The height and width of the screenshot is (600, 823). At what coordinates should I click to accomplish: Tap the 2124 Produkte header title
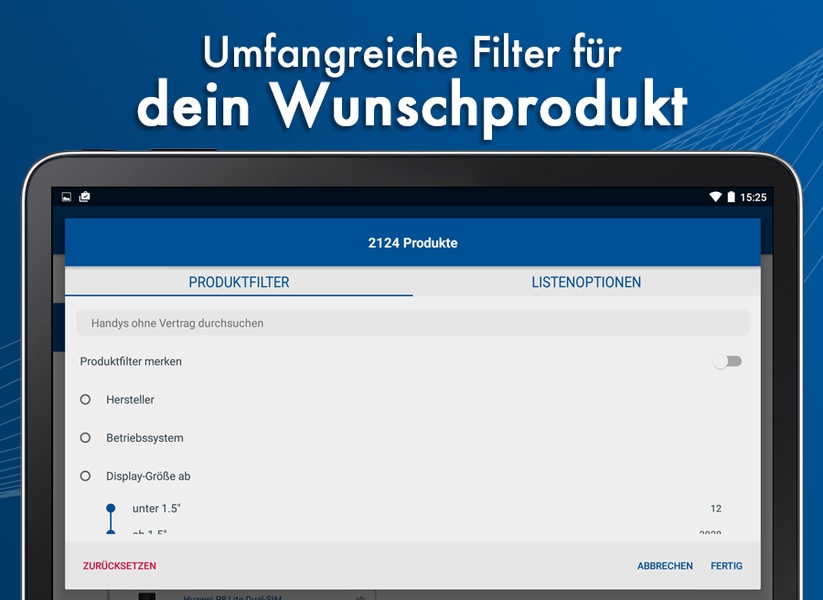(x=413, y=243)
